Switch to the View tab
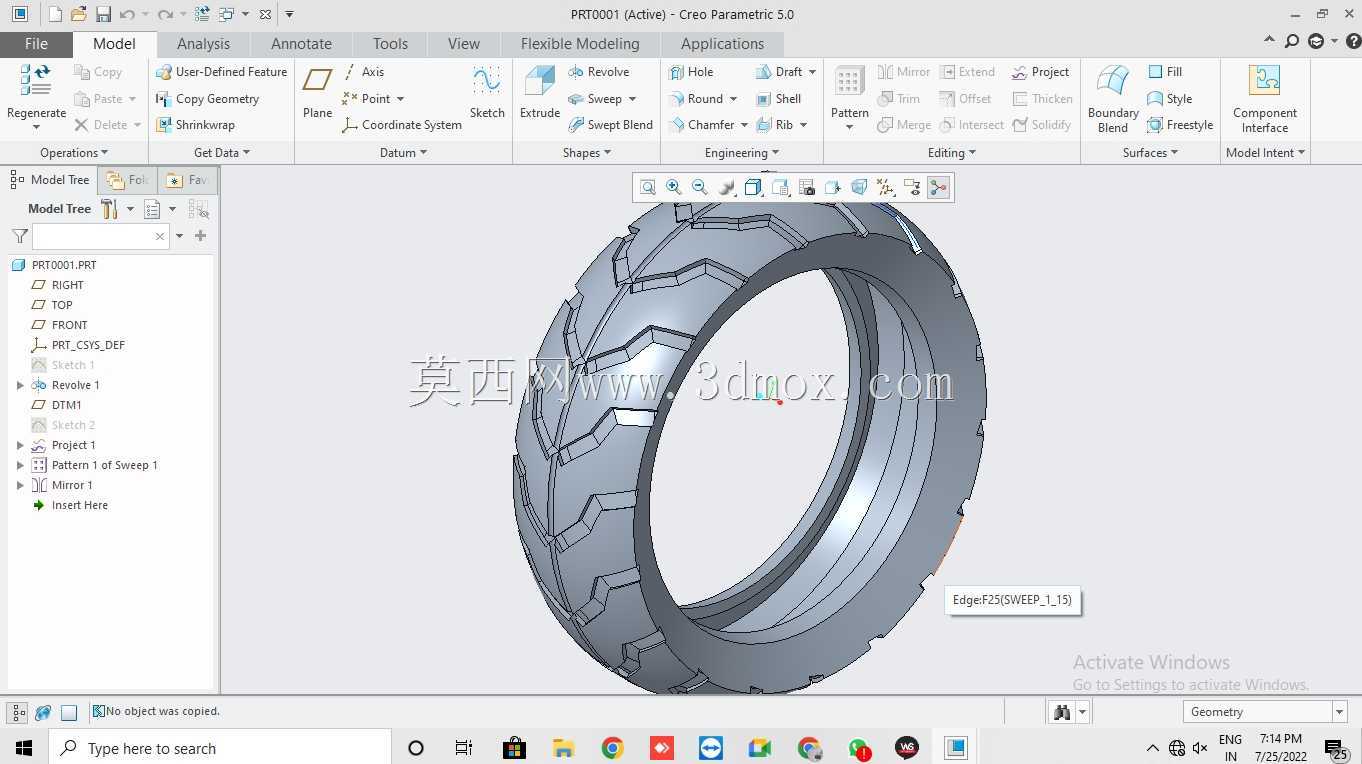Image resolution: width=1362 pixels, height=764 pixels. pyautogui.click(x=463, y=44)
